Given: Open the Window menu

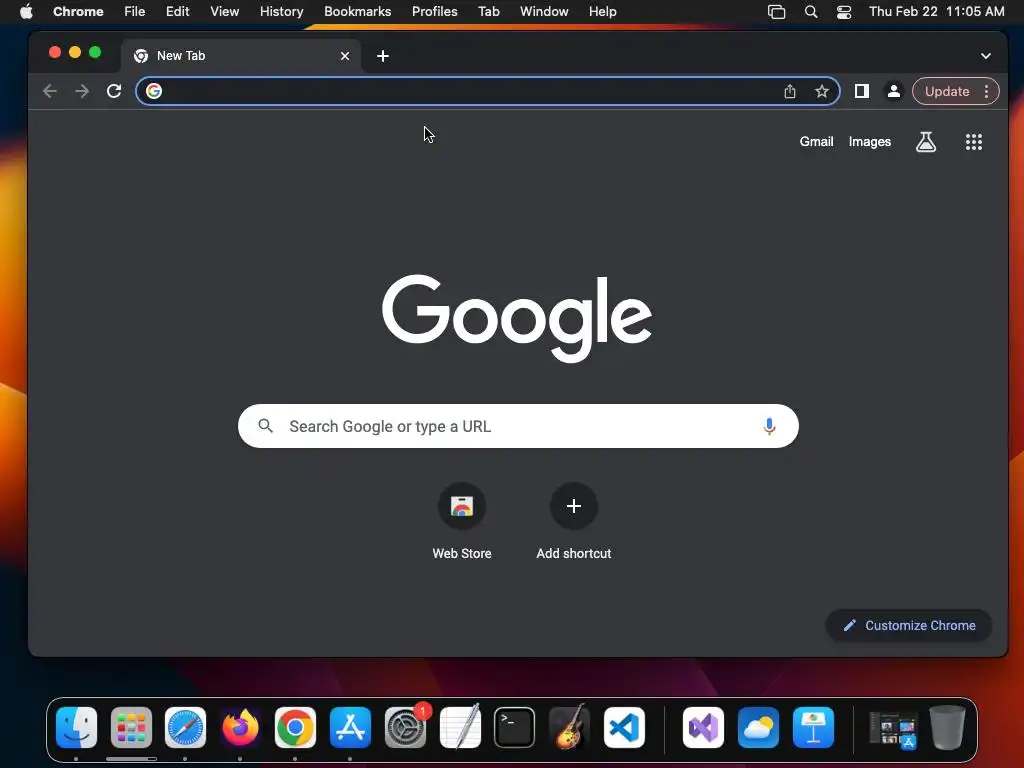Looking at the screenshot, I should click(544, 11).
